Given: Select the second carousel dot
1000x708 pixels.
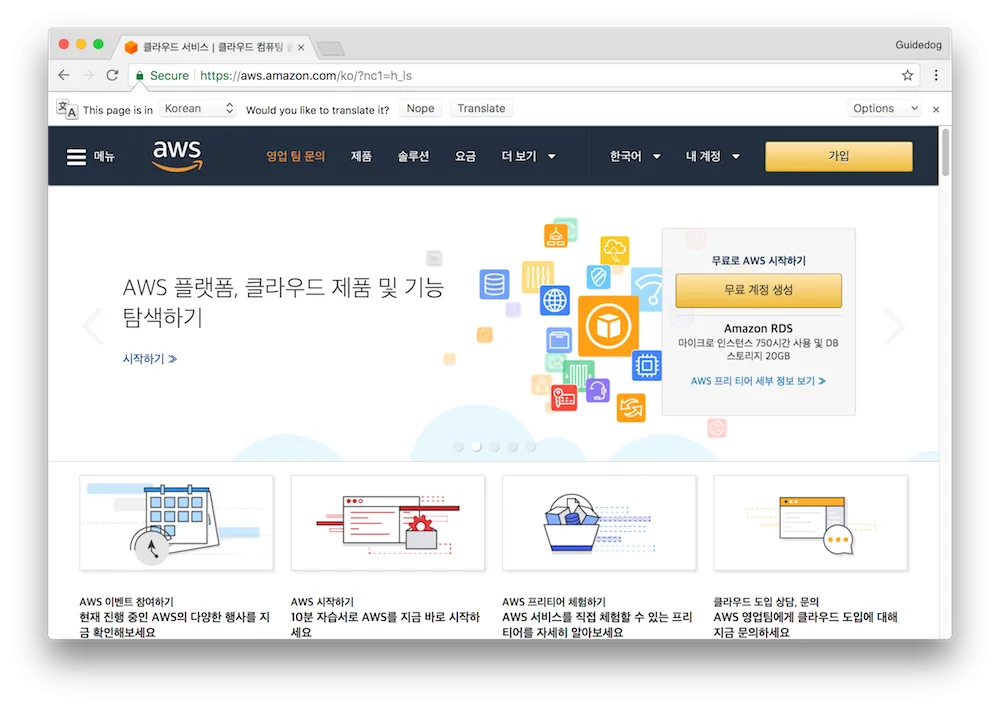Looking at the screenshot, I should click(x=476, y=446).
